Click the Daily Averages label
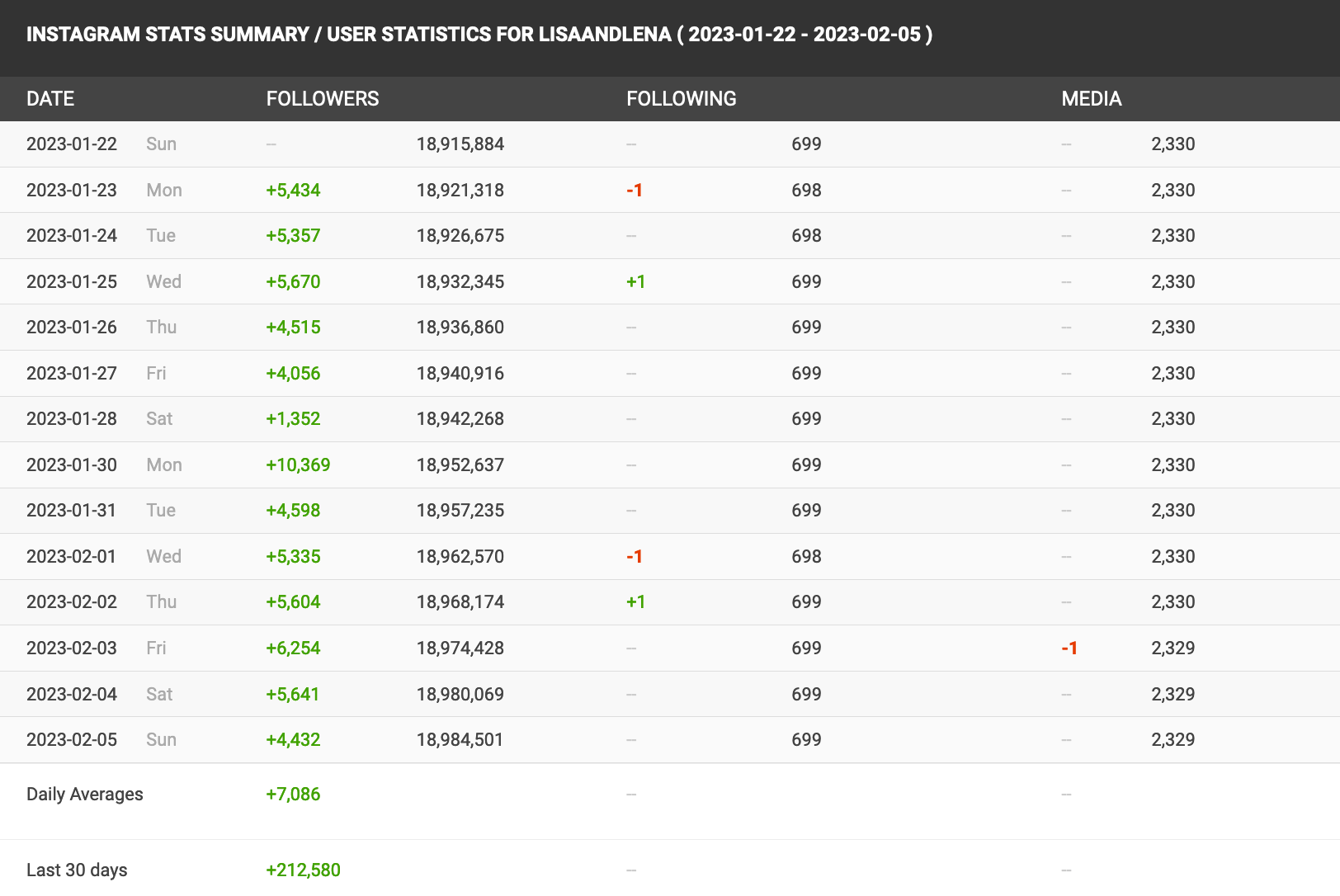The image size is (1340, 896). (85, 795)
